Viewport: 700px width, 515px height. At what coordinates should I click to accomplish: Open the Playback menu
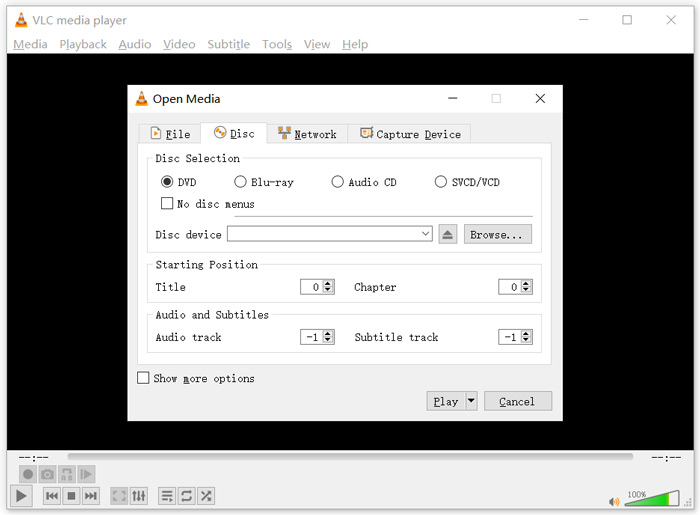pos(83,44)
